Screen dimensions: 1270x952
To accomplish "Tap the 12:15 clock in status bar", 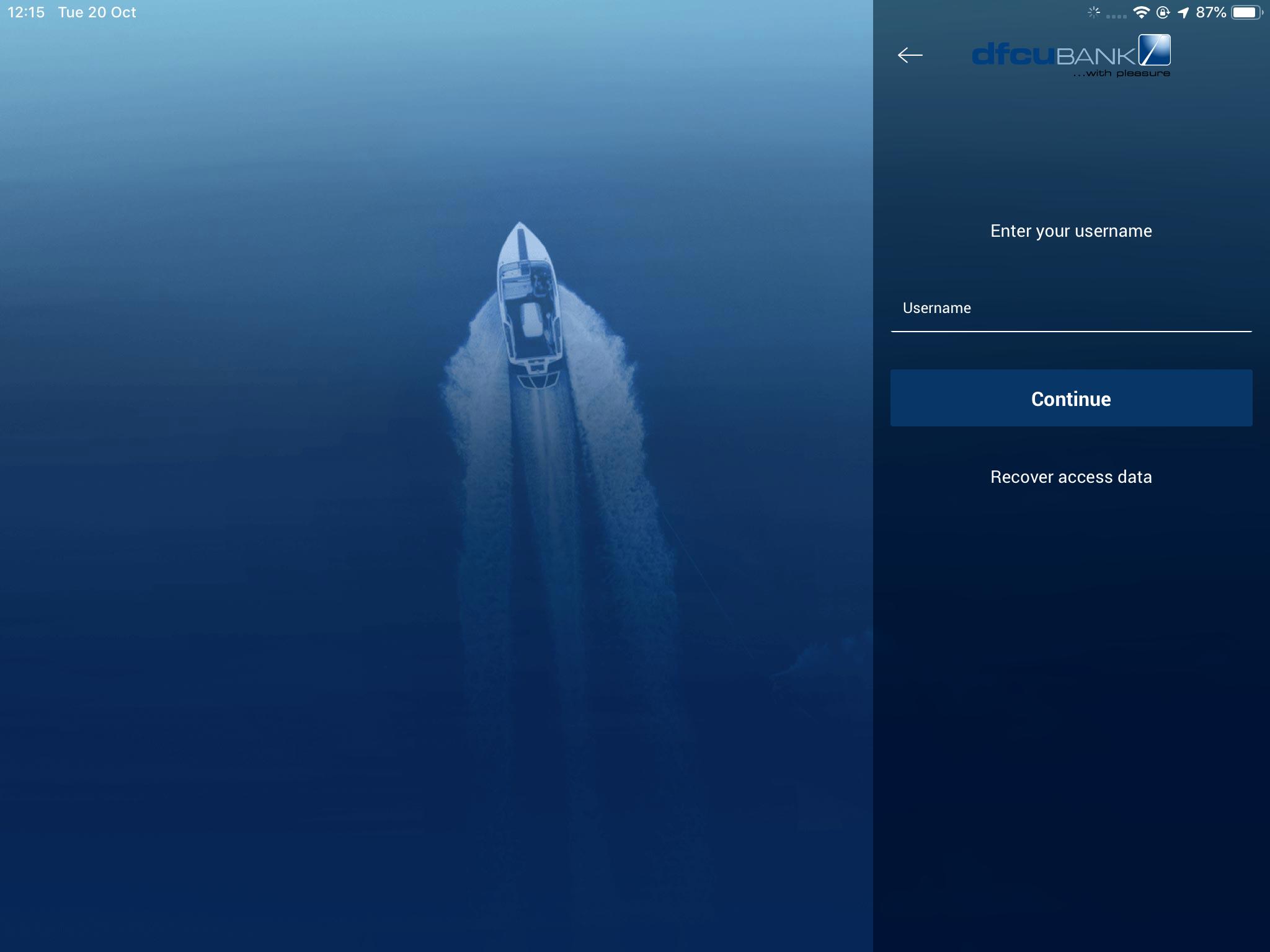I will (26, 12).
